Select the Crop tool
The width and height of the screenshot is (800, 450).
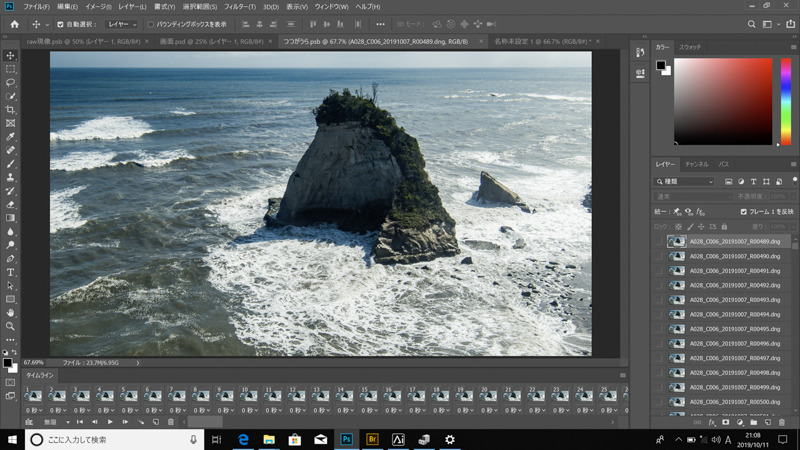tap(11, 109)
